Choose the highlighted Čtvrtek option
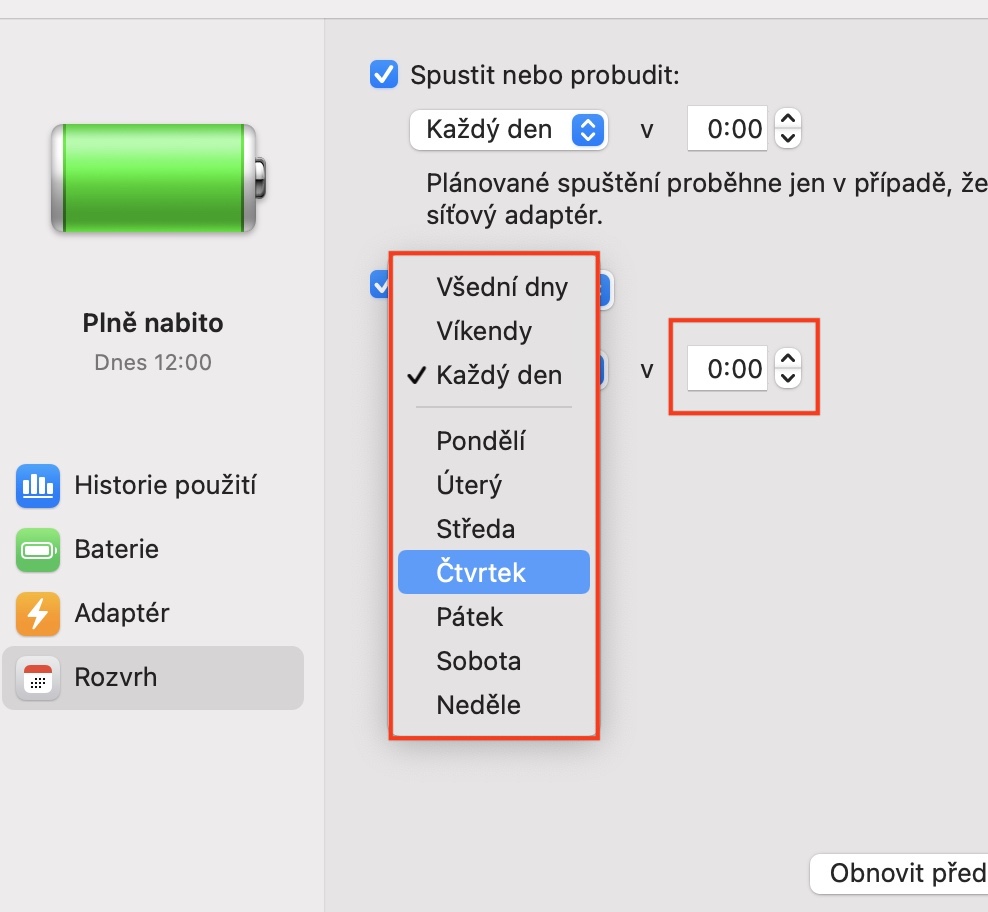Viewport: 988px width, 912px height. coord(481,574)
